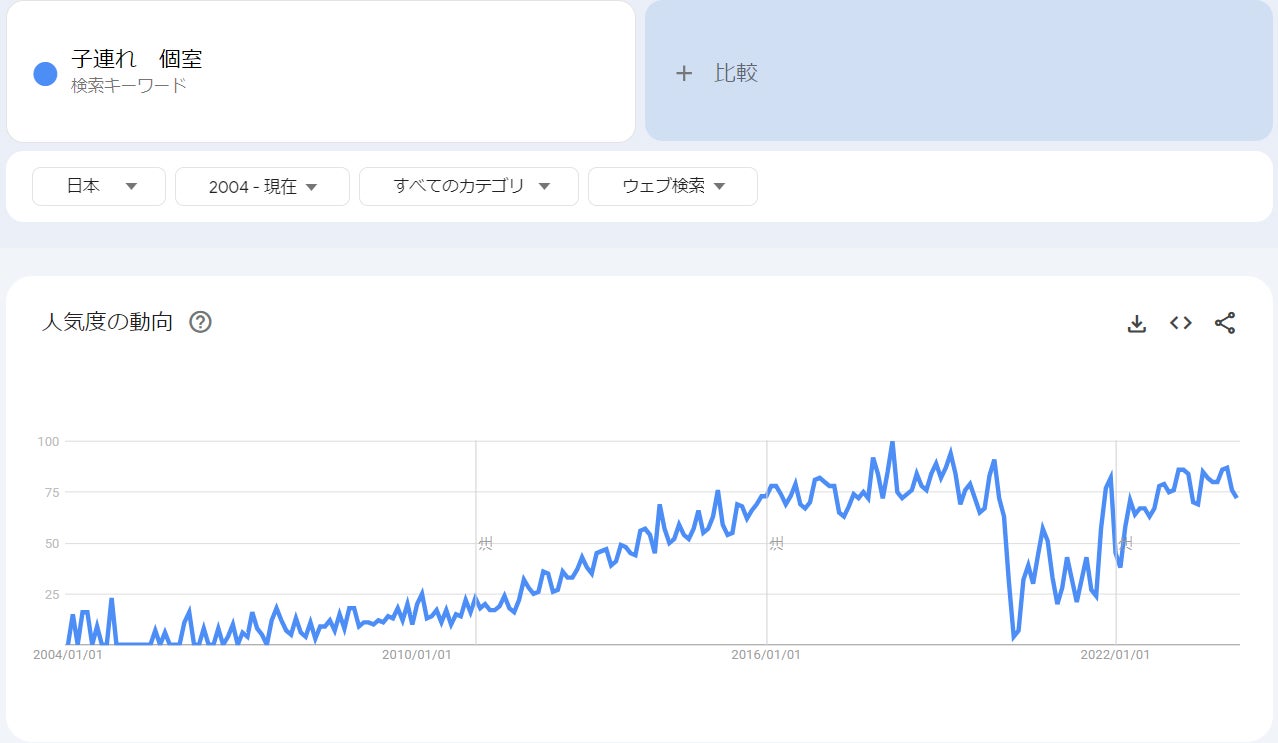The image size is (1278, 743).
Task: Click the 2022/01/01 axis label
Action: pos(1115,655)
